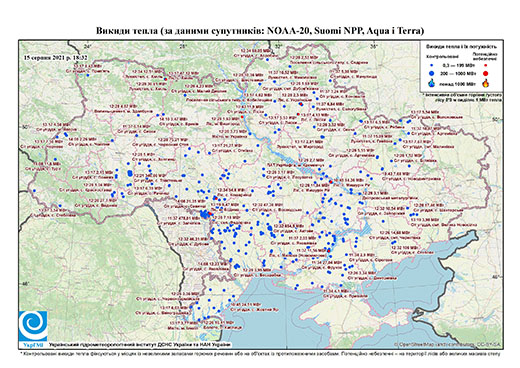520x368 pixels.
Task: Click the footnote text below the map
Action: coord(260,353)
